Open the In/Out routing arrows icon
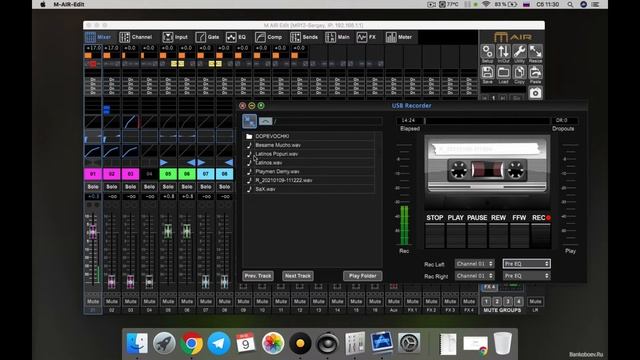640x360 pixels. 503,52
